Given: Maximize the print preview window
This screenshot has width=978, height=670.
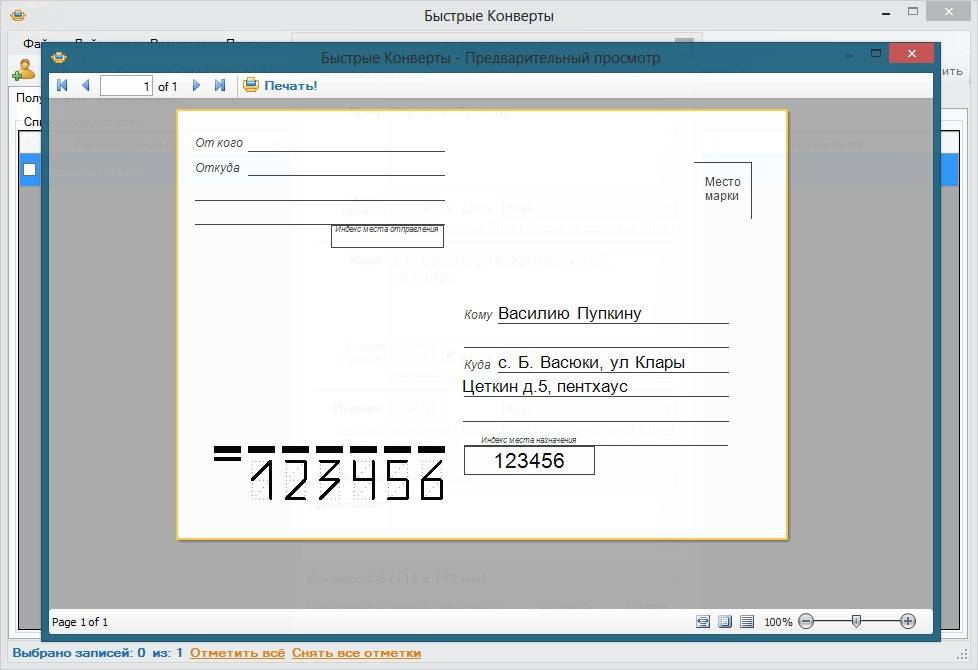Looking at the screenshot, I should [876, 54].
